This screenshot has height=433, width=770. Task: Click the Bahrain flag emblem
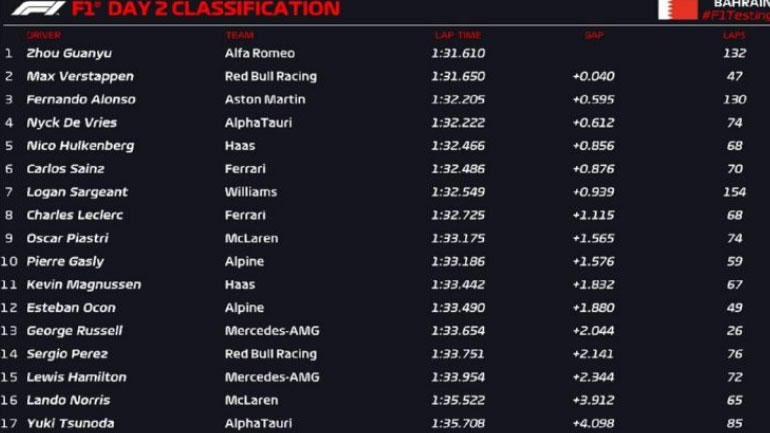pos(677,7)
